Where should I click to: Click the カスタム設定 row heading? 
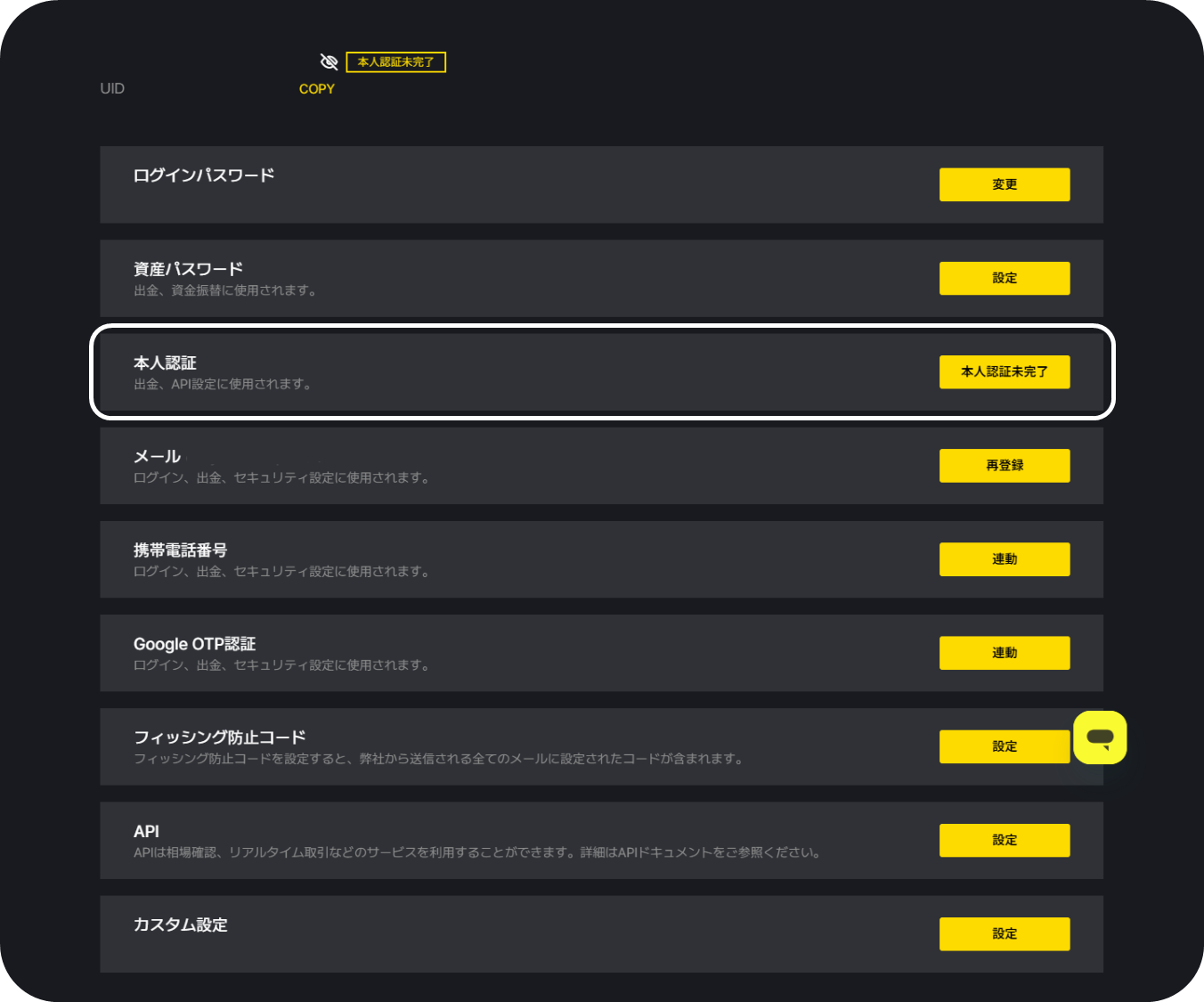pos(181,925)
